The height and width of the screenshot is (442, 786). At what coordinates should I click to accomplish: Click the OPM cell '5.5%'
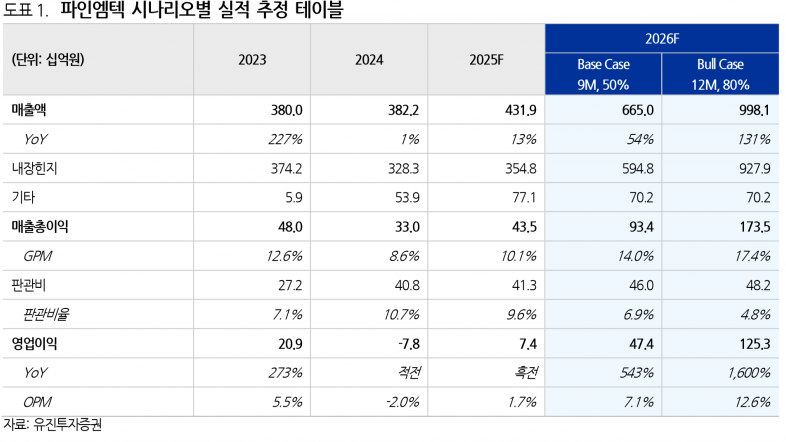[x=287, y=402]
